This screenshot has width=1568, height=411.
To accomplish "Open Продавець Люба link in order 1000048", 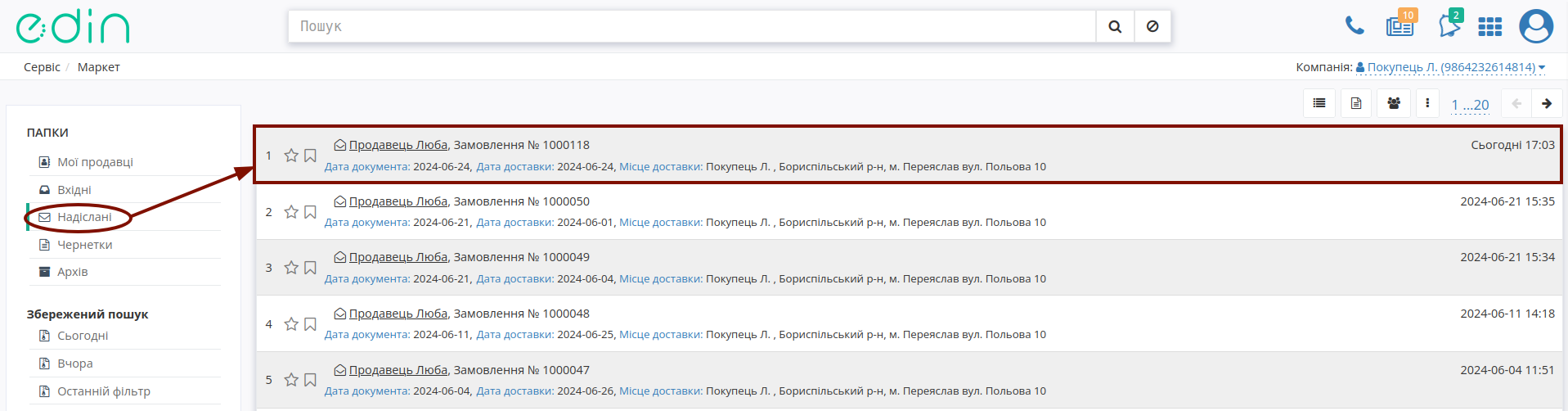I will click(x=398, y=314).
